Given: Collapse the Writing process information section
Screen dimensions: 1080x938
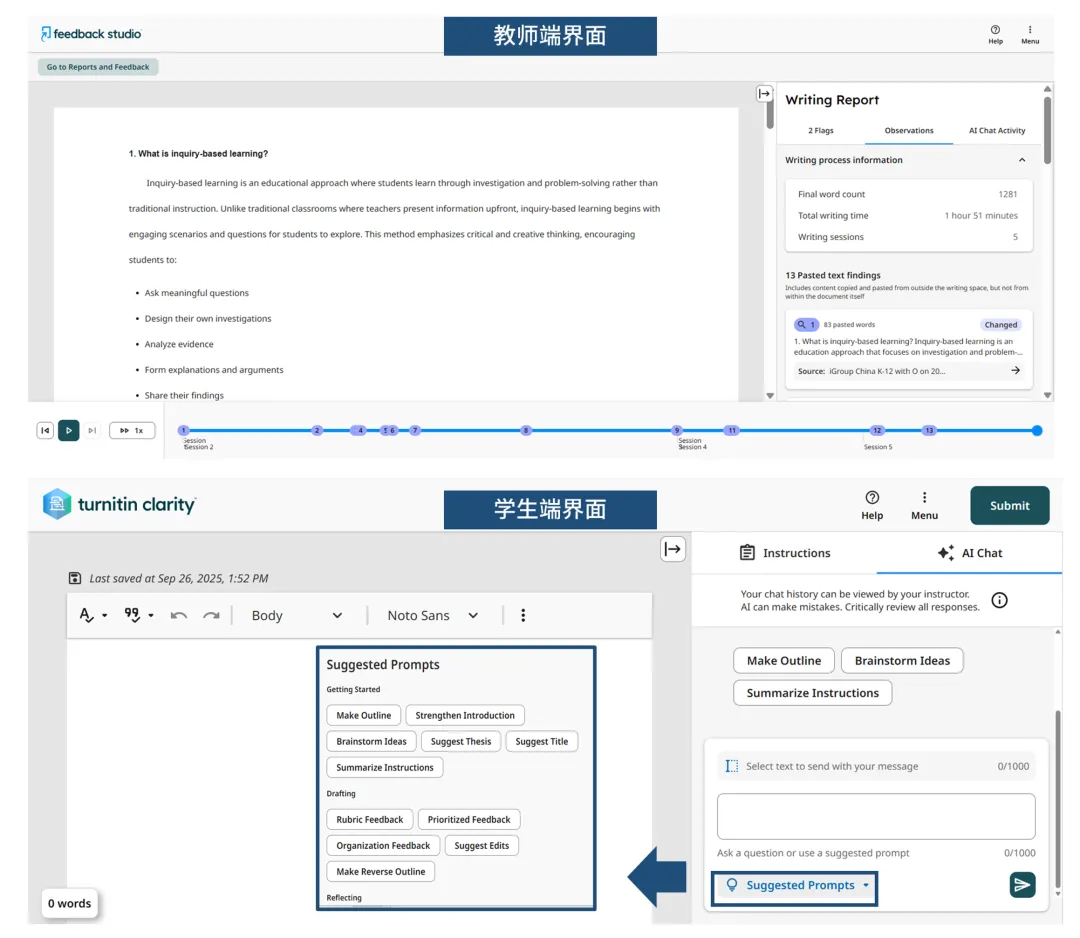Looking at the screenshot, I should (x=1021, y=160).
